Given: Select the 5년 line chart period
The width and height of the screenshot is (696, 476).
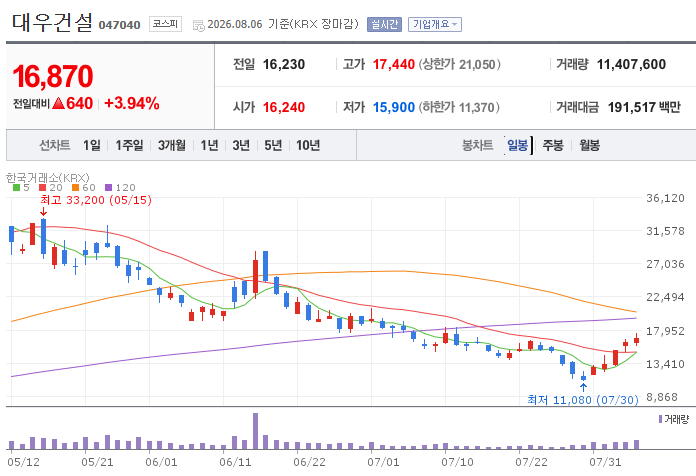Looking at the screenshot, I should [x=273, y=145].
